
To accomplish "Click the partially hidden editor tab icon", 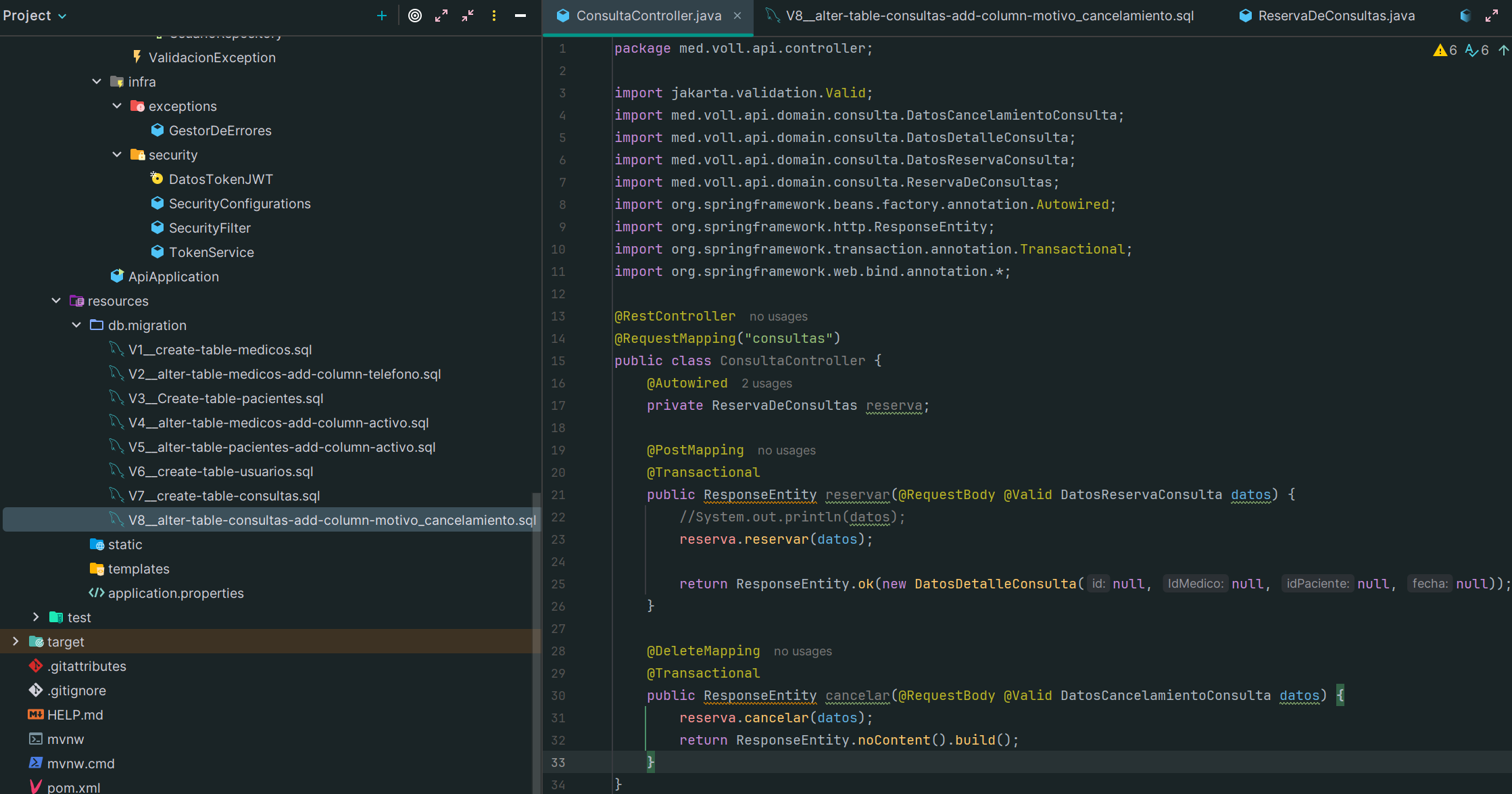I will 1465,16.
